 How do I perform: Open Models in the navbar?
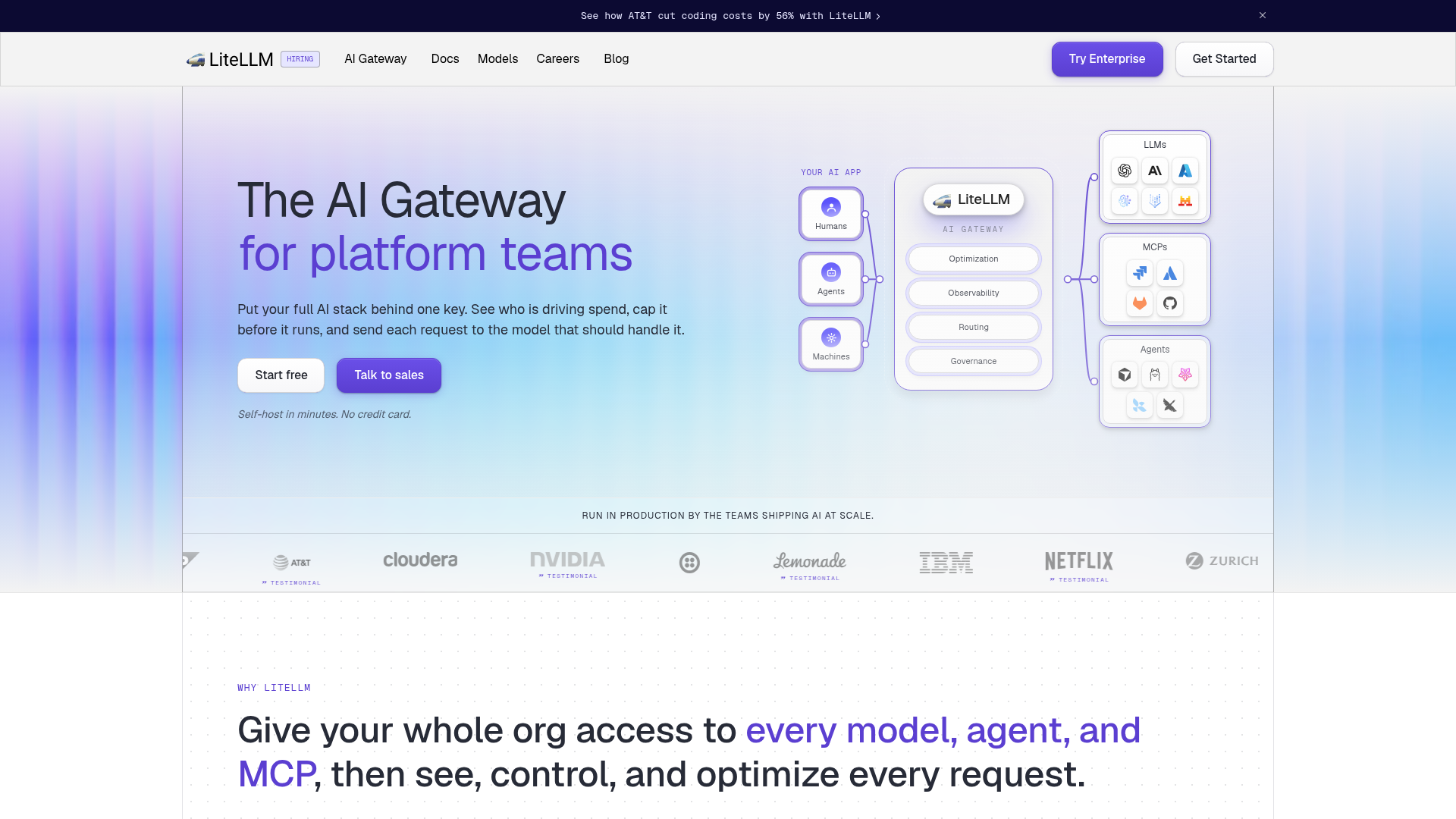tap(497, 59)
